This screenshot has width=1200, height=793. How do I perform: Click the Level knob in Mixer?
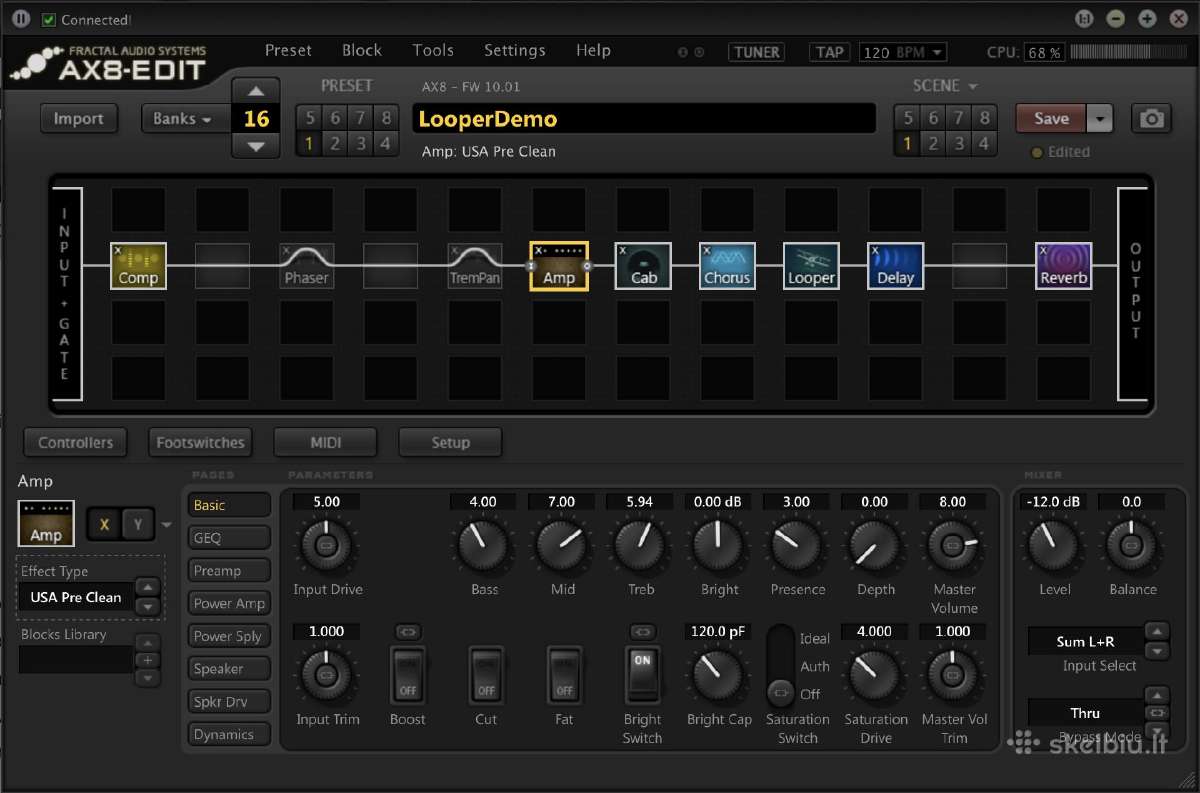[1054, 546]
